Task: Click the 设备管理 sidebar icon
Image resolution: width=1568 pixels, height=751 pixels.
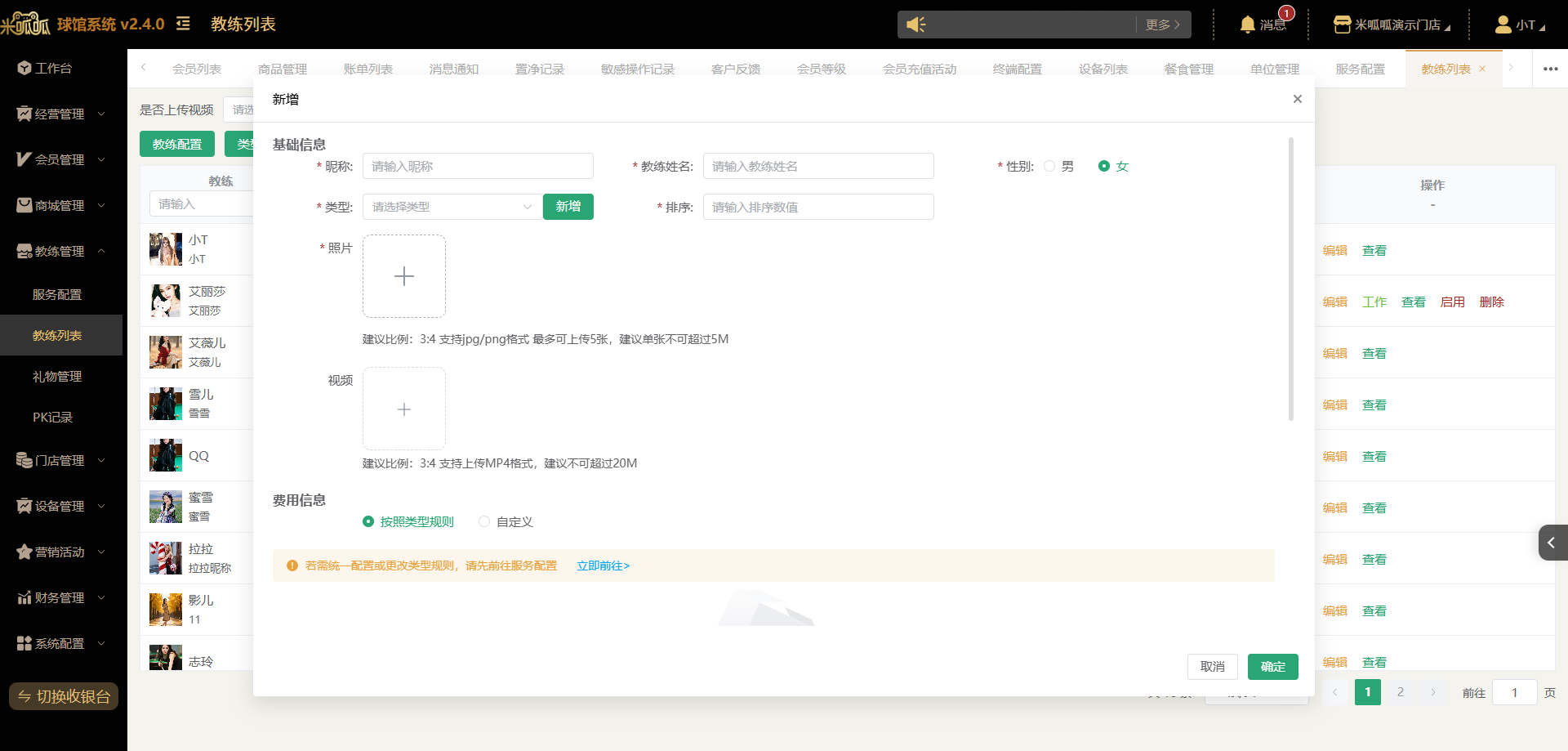Action: coord(24,506)
